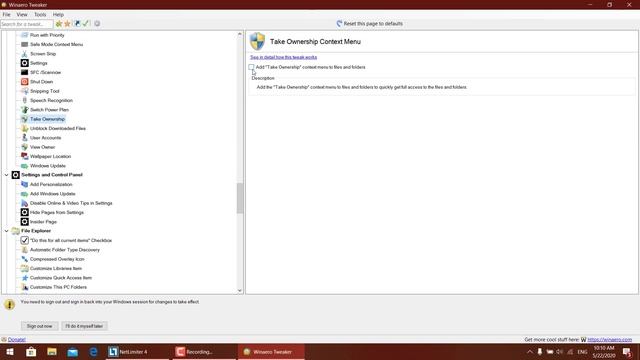The height and width of the screenshot is (360, 640).
Task: Select the Wallpaper Location icon
Action: 24,156
